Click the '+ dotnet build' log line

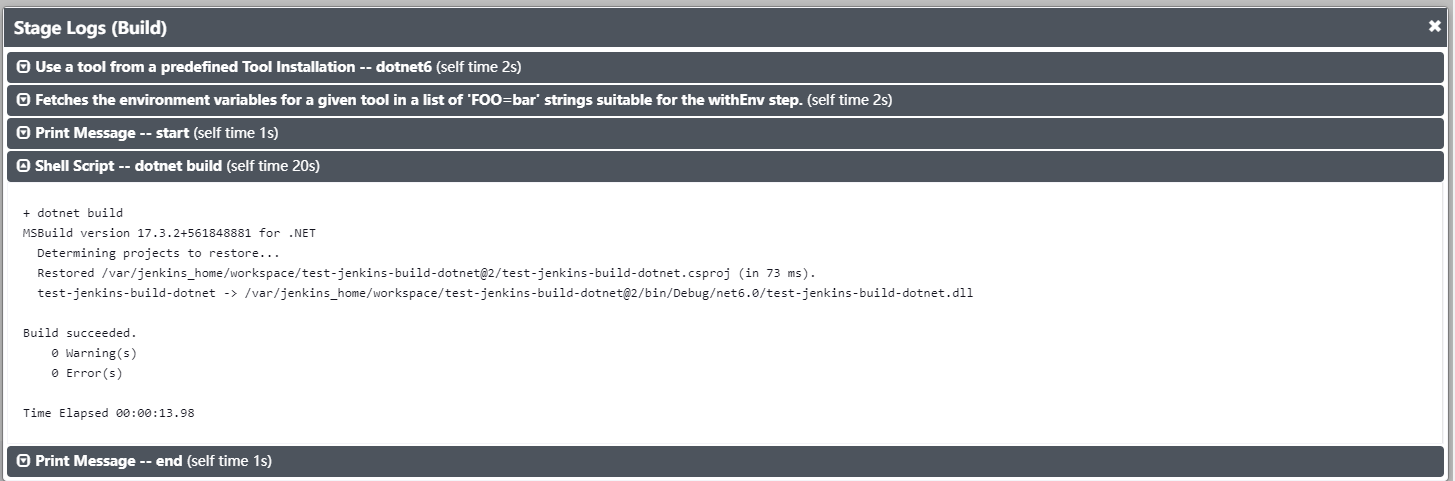[73, 213]
